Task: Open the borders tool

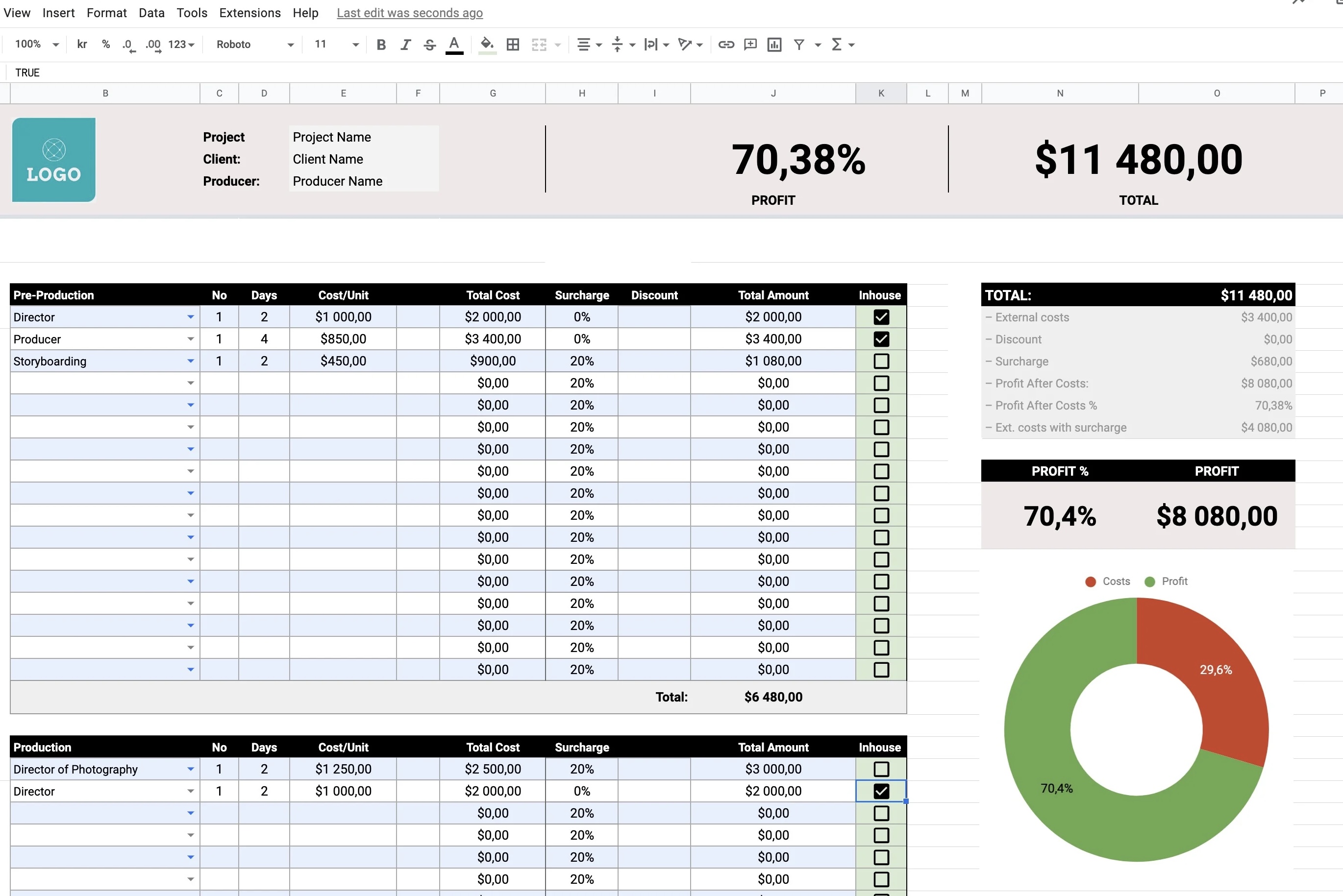Action: [513, 45]
